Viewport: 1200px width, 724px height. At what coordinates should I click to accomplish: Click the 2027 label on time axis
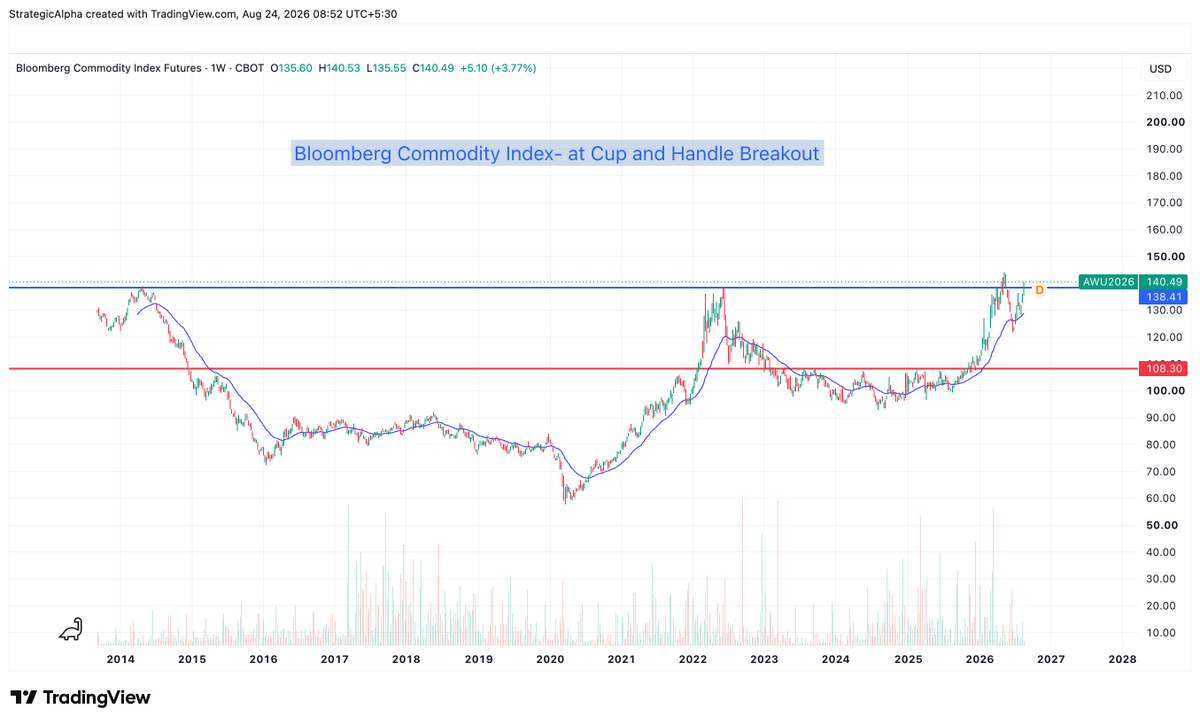click(1051, 659)
